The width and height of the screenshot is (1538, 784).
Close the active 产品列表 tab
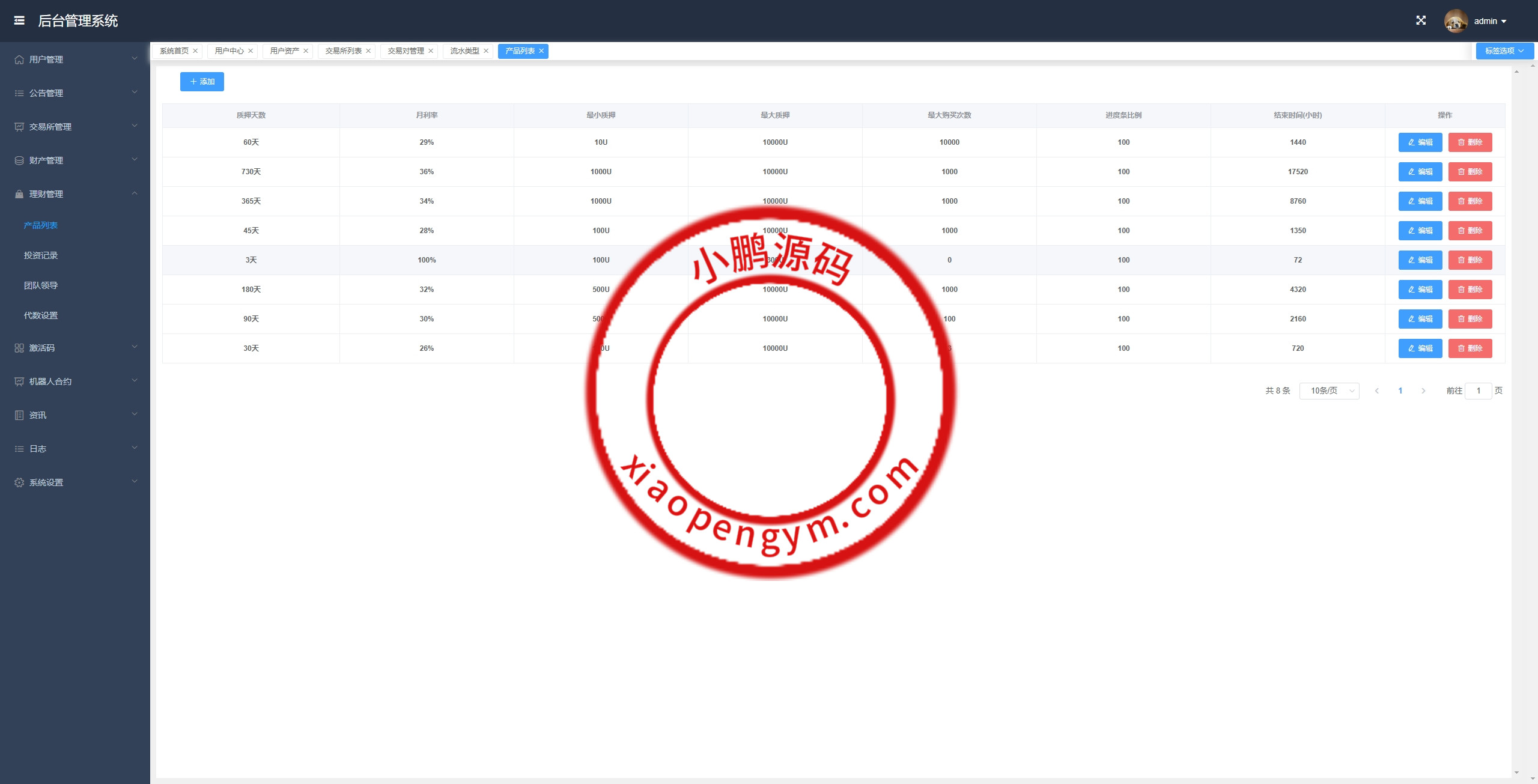pos(541,51)
